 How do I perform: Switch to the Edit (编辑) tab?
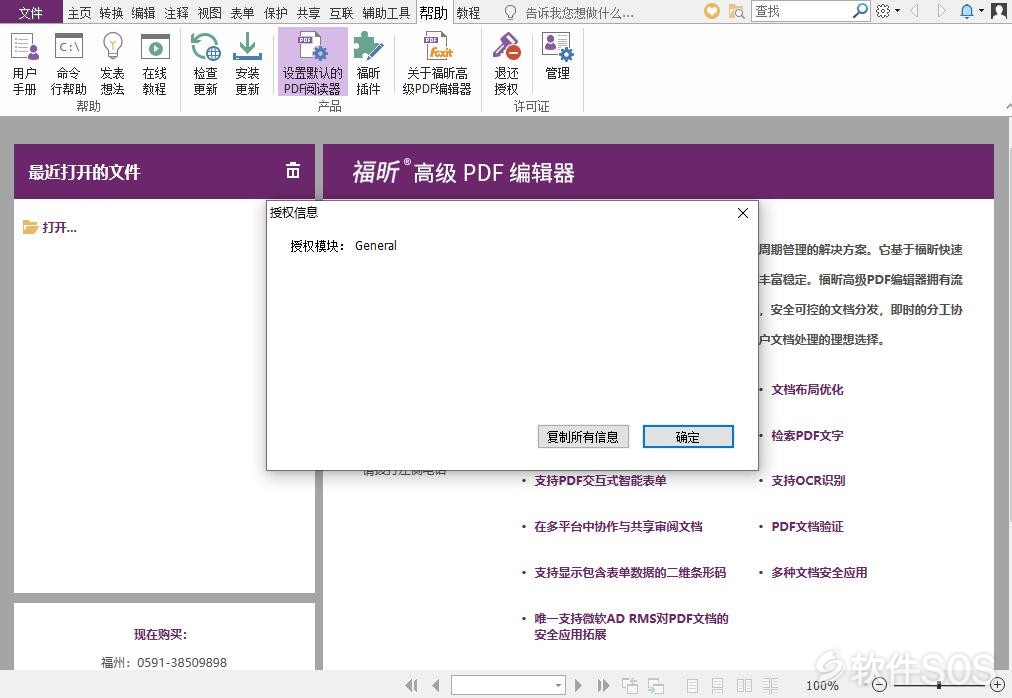(143, 13)
